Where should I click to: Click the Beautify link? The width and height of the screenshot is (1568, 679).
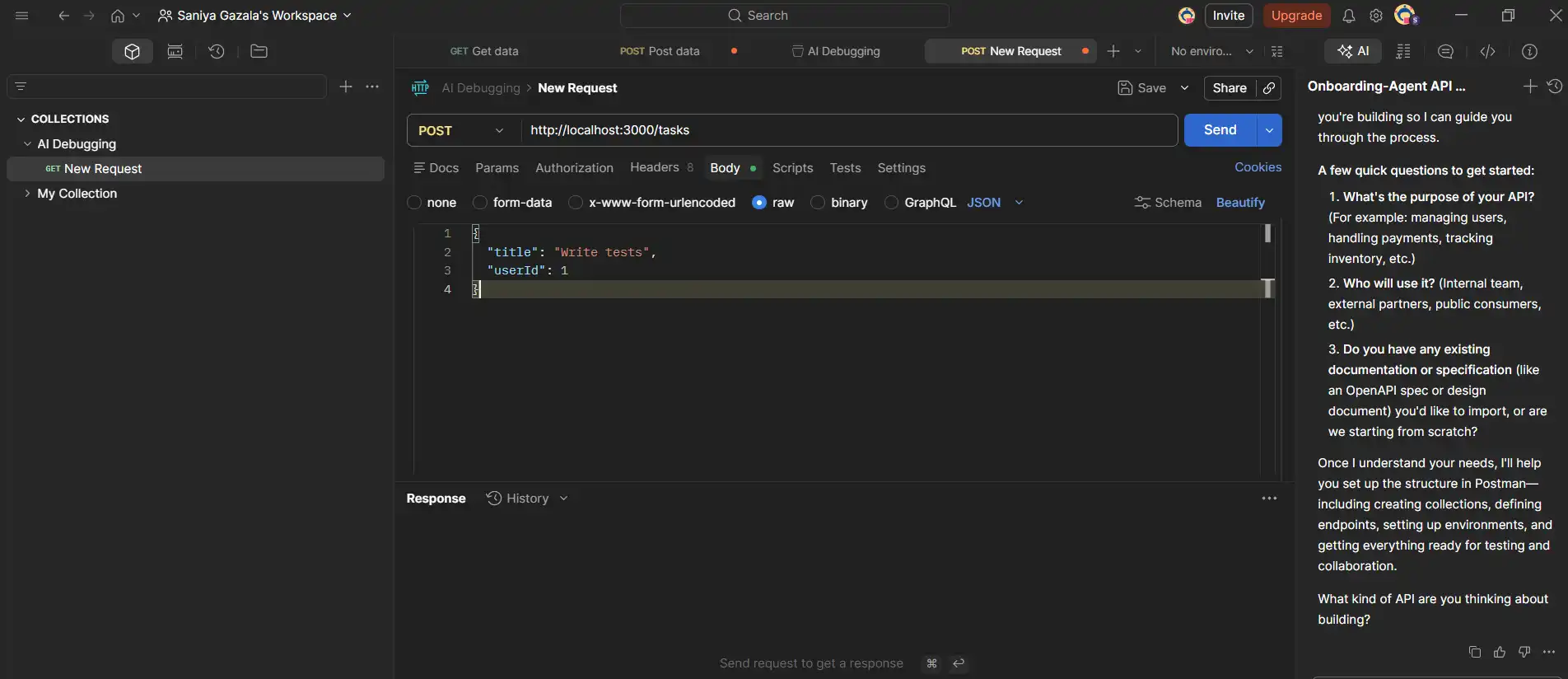1239,203
